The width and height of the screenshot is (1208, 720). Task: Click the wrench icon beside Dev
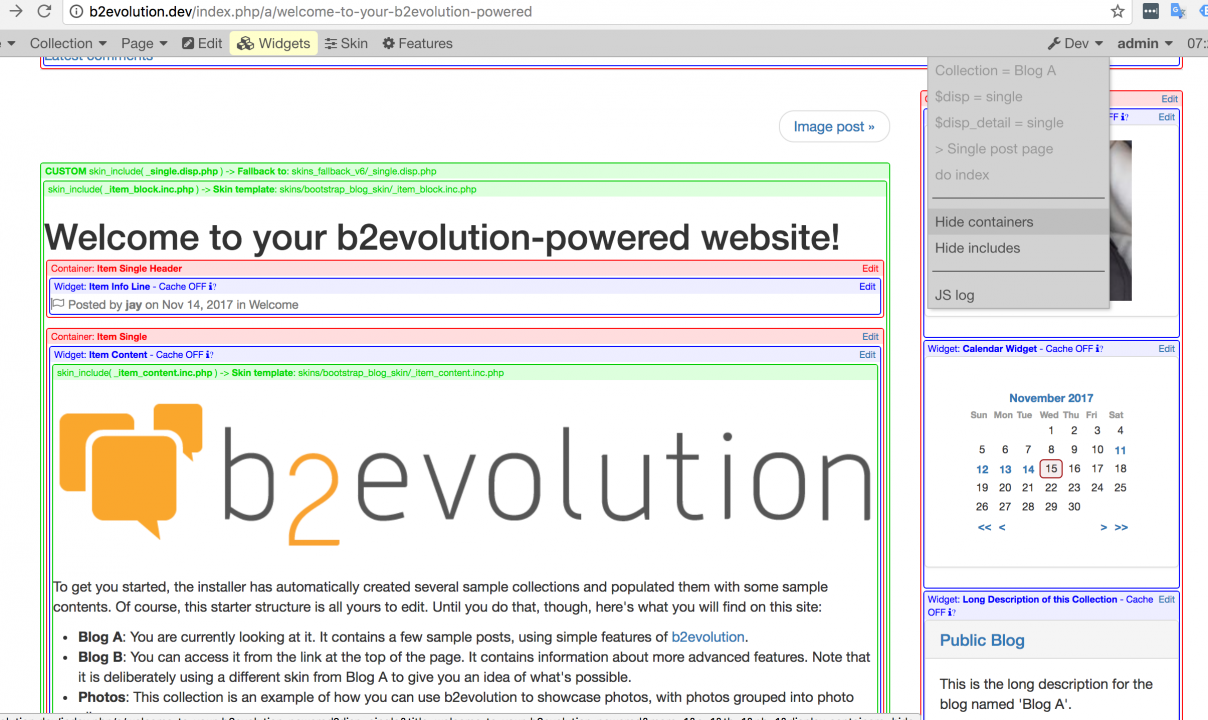pos(1054,43)
